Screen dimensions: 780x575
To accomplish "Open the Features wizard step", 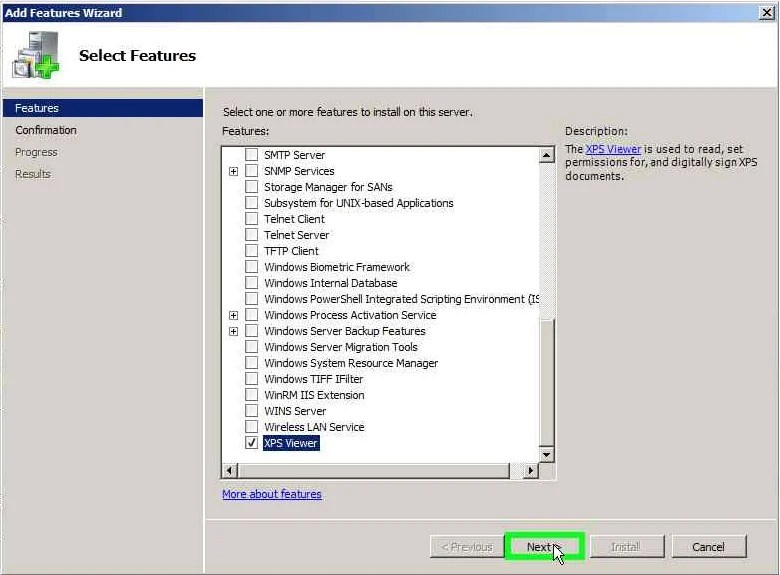I will [103, 108].
